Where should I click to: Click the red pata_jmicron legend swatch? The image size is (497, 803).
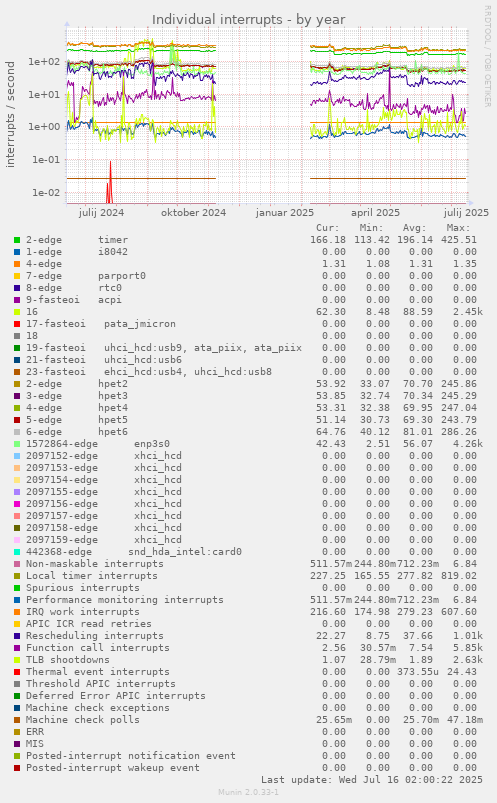(x=17, y=324)
